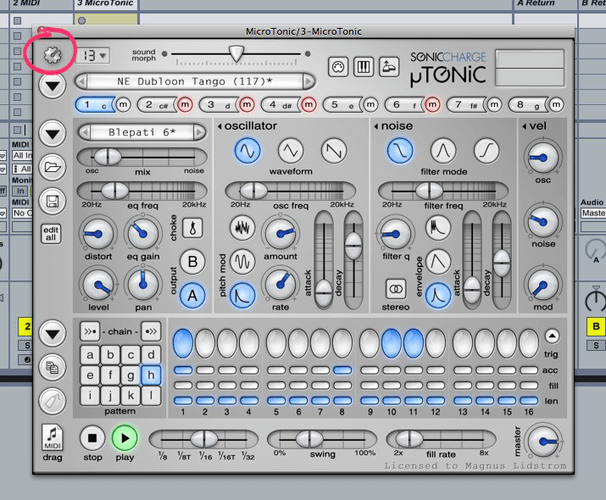Click the chain right button

coord(151,332)
